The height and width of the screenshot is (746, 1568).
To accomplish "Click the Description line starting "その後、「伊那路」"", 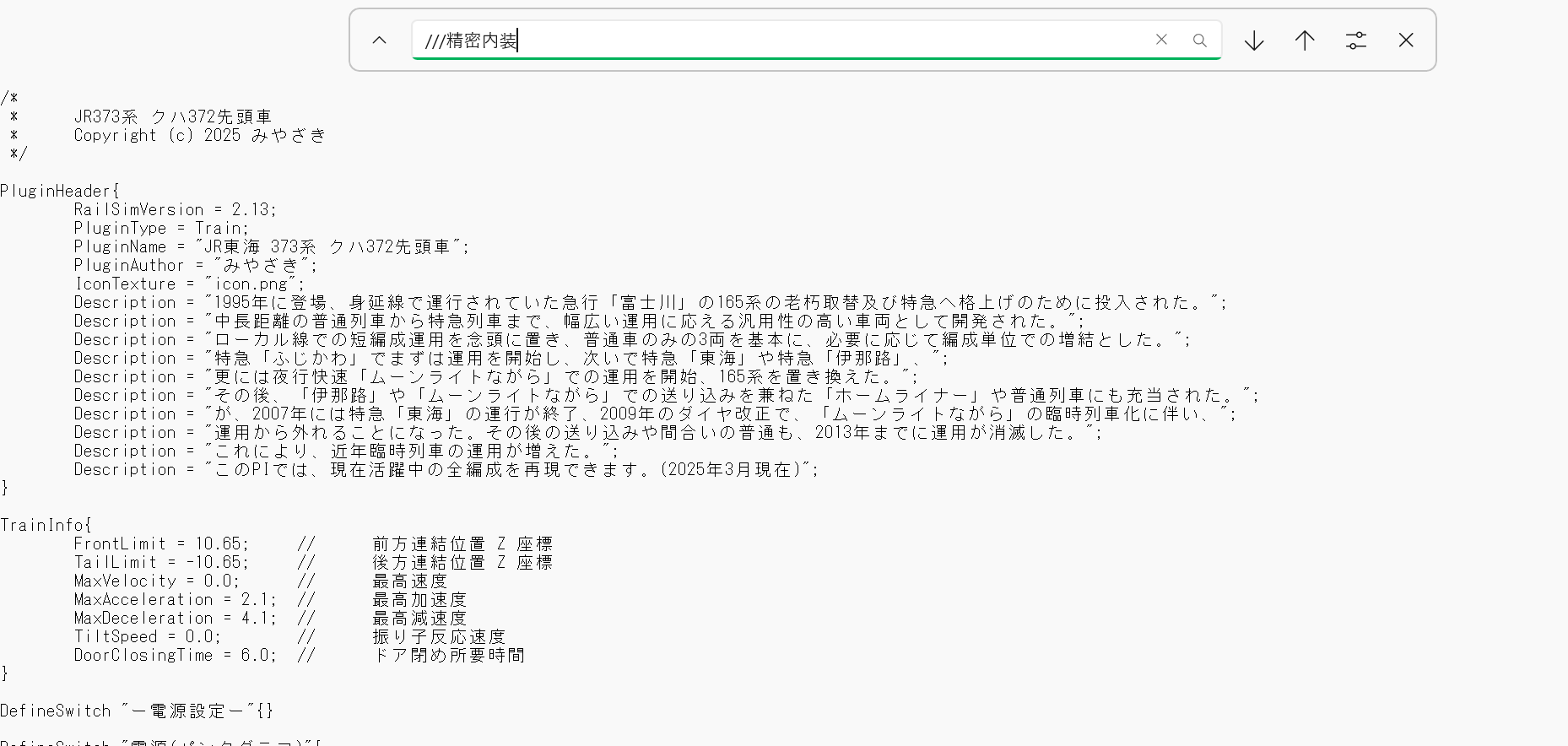I will 666,395.
